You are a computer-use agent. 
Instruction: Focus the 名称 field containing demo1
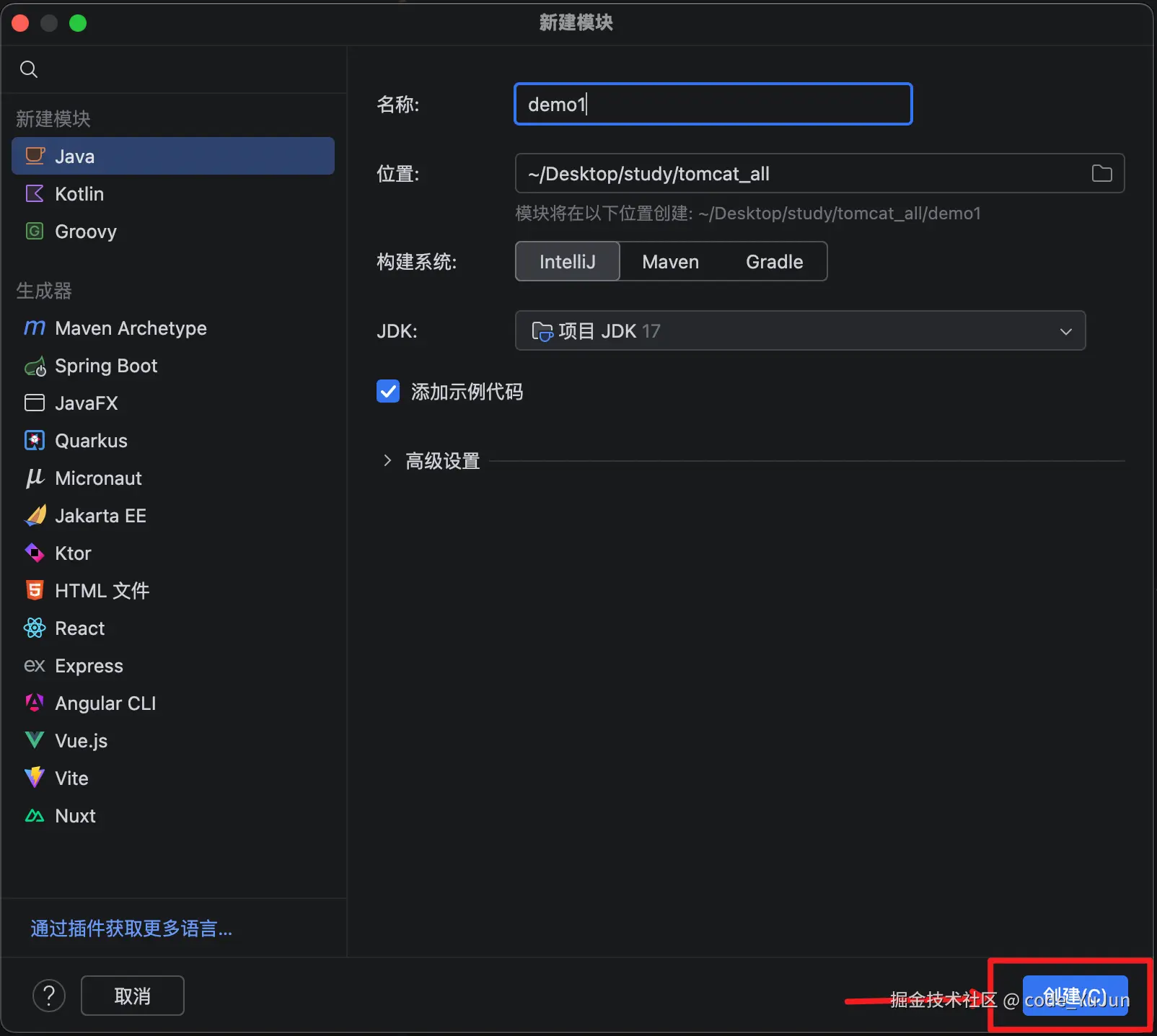pyautogui.click(x=713, y=104)
